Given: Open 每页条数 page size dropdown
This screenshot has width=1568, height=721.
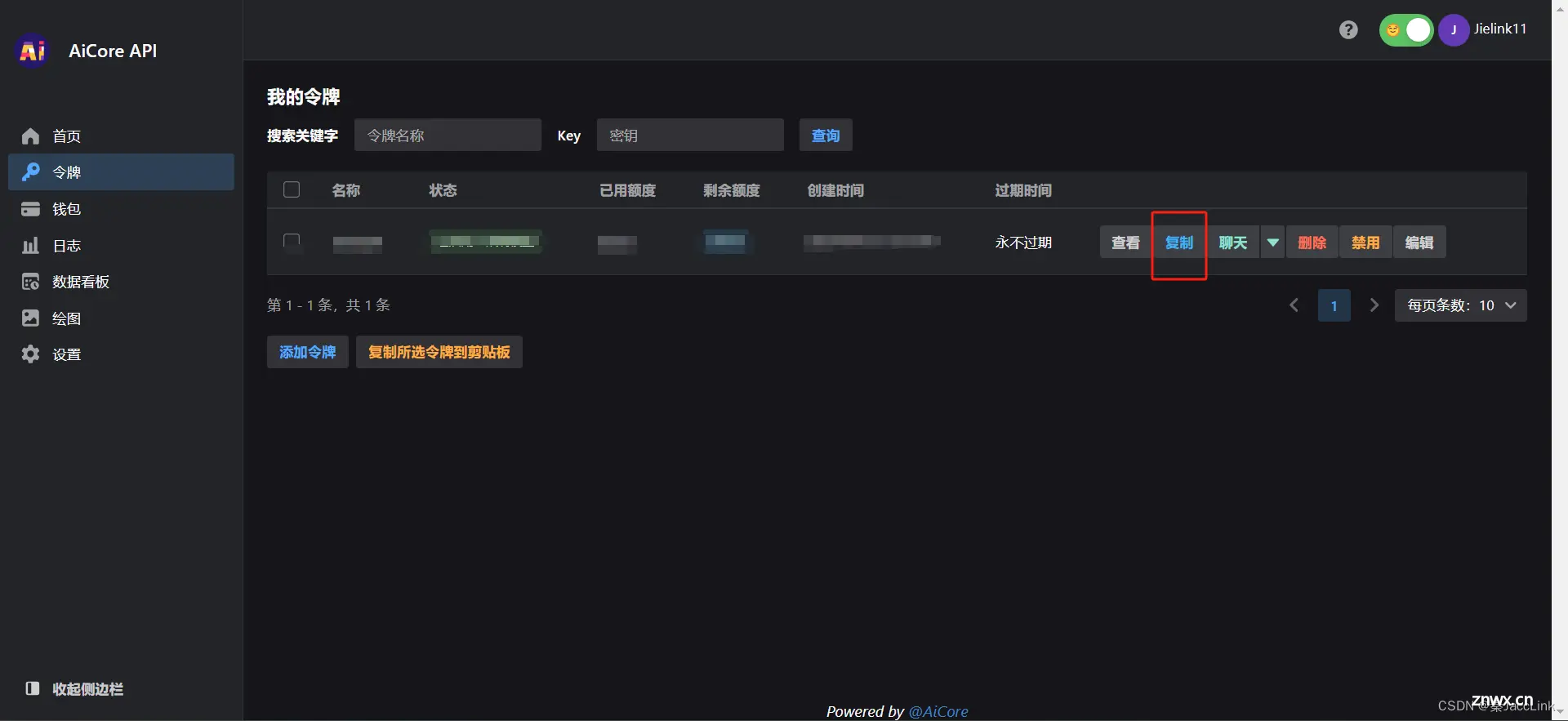Looking at the screenshot, I should pos(1461,305).
